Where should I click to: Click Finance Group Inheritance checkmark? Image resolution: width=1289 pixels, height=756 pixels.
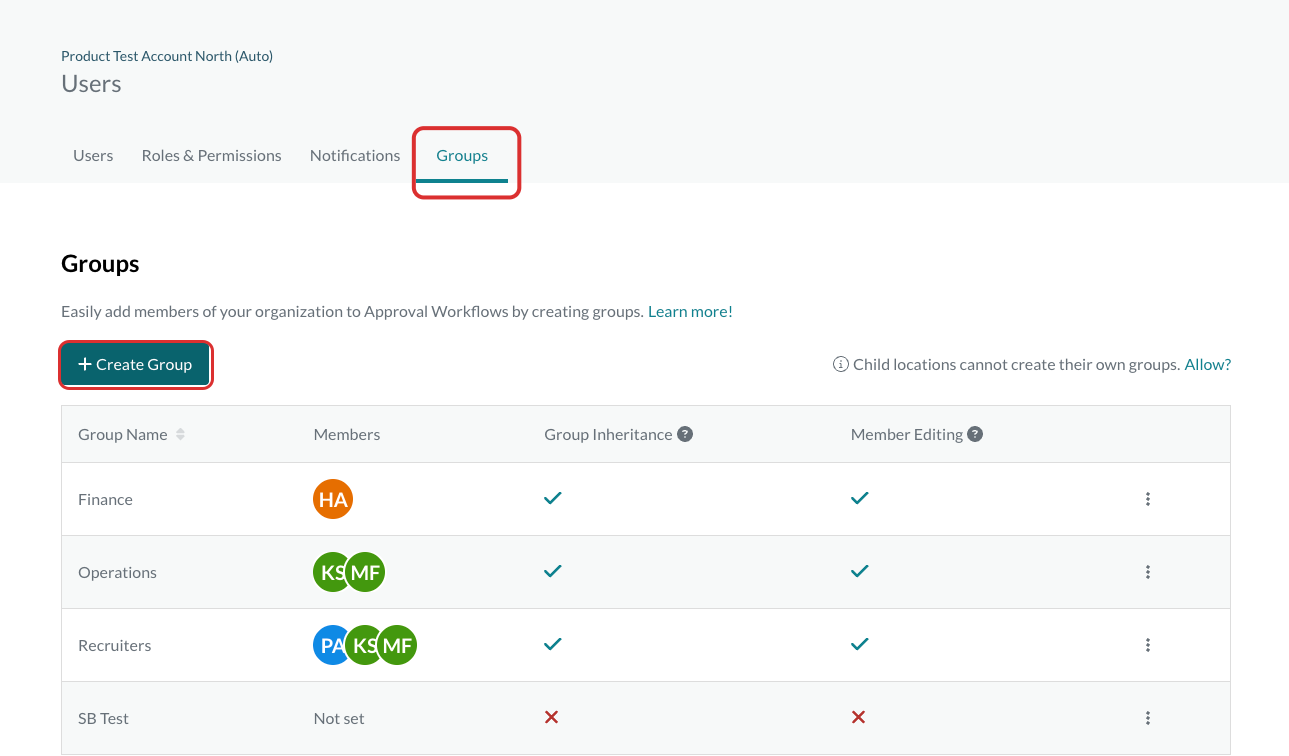coord(553,497)
